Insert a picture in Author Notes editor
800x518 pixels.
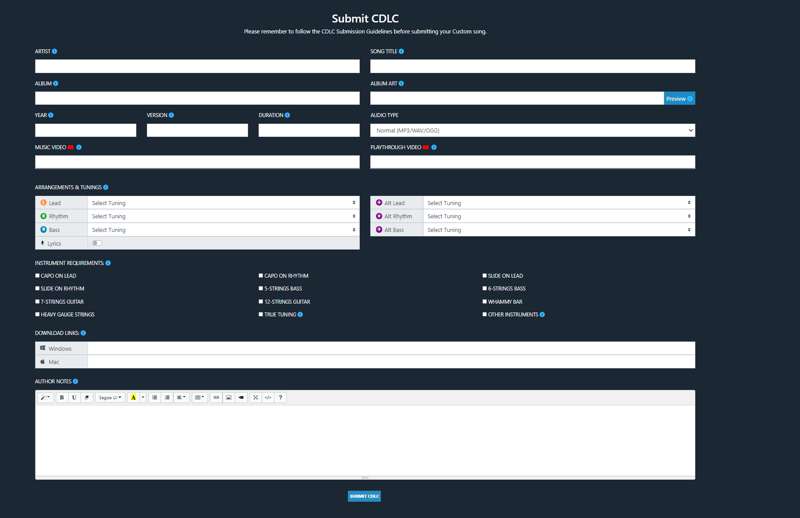click(228, 397)
